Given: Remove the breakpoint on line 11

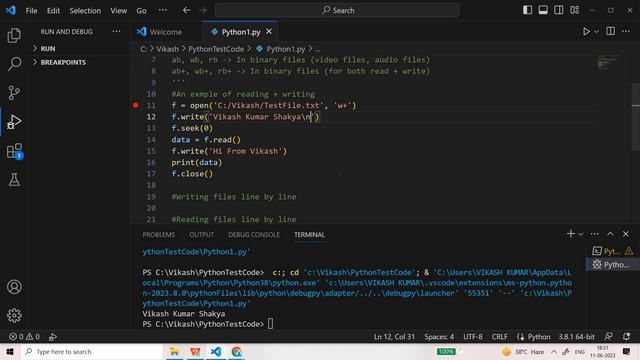Looking at the screenshot, I should click(x=136, y=105).
